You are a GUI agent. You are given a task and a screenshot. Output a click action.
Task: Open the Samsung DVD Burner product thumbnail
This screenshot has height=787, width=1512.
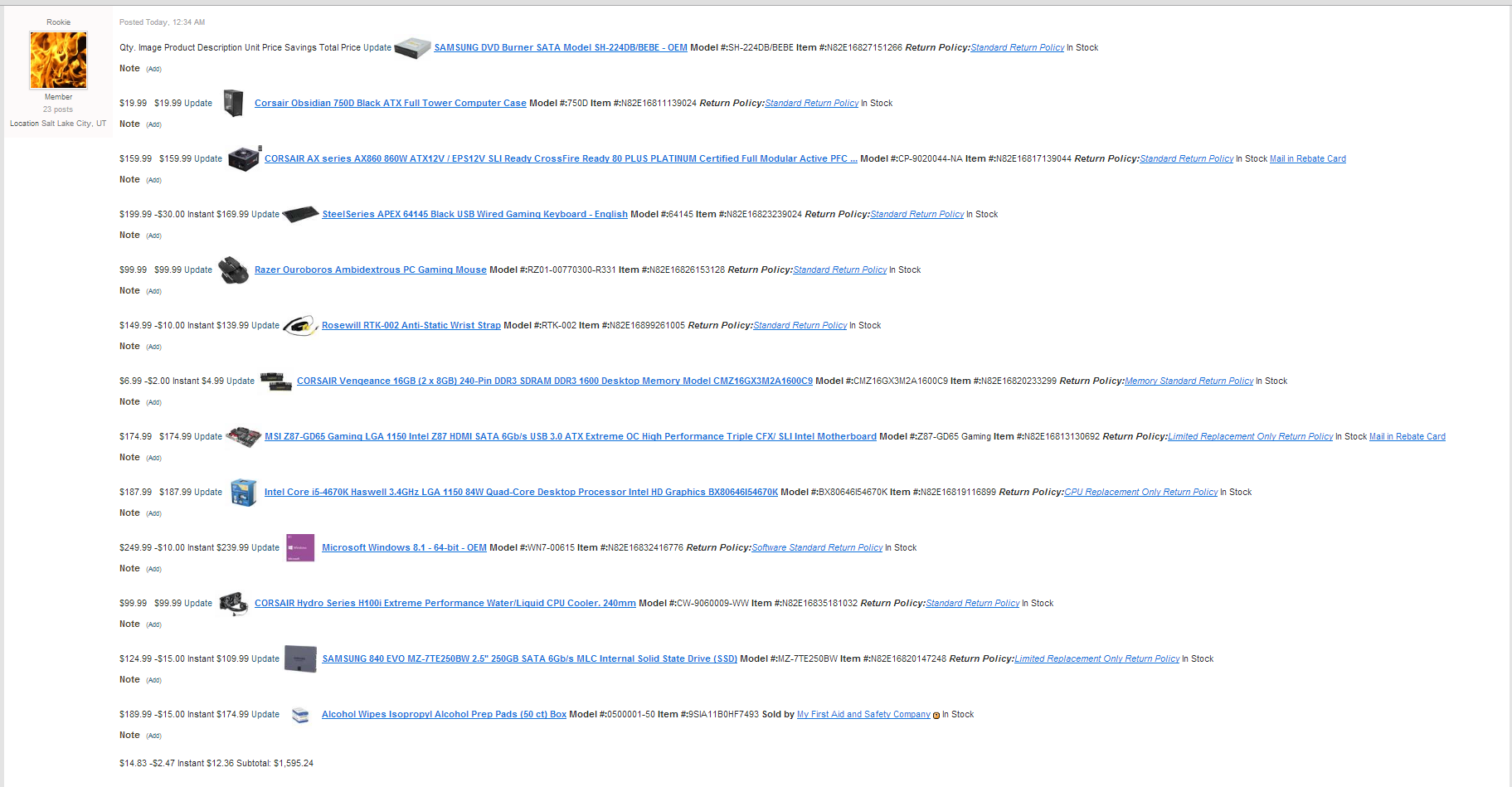(x=412, y=48)
